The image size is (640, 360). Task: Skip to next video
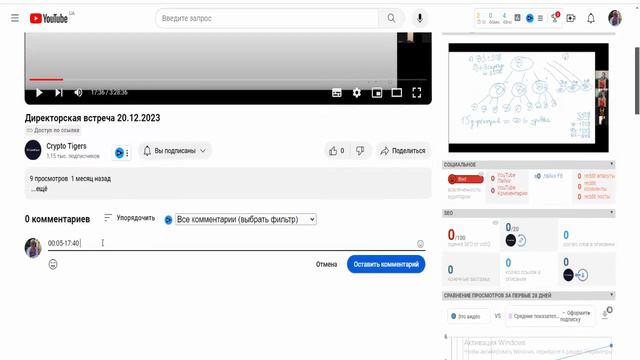point(59,93)
